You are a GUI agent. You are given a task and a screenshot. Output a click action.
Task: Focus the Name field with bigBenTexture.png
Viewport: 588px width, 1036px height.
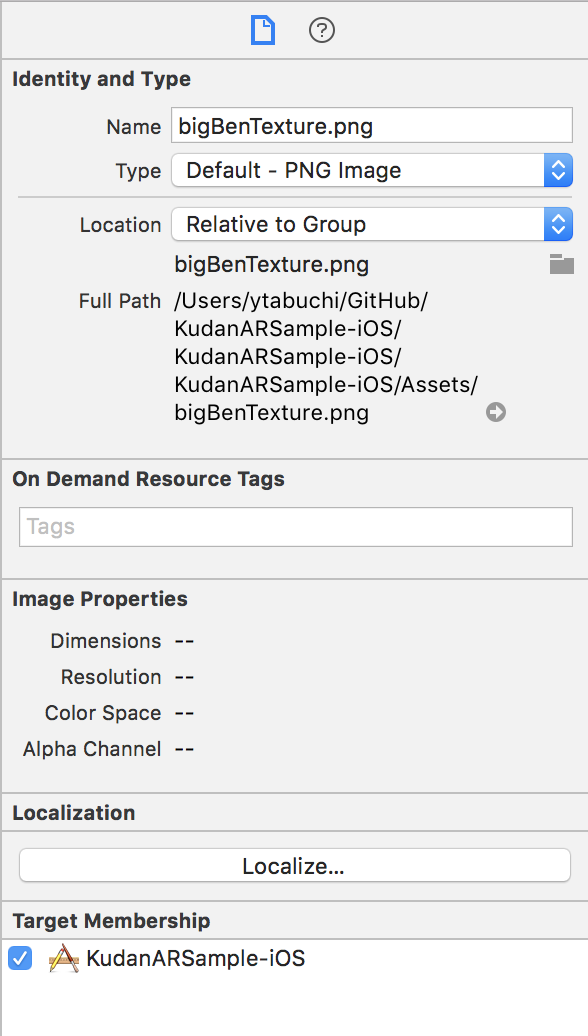pyautogui.click(x=372, y=126)
